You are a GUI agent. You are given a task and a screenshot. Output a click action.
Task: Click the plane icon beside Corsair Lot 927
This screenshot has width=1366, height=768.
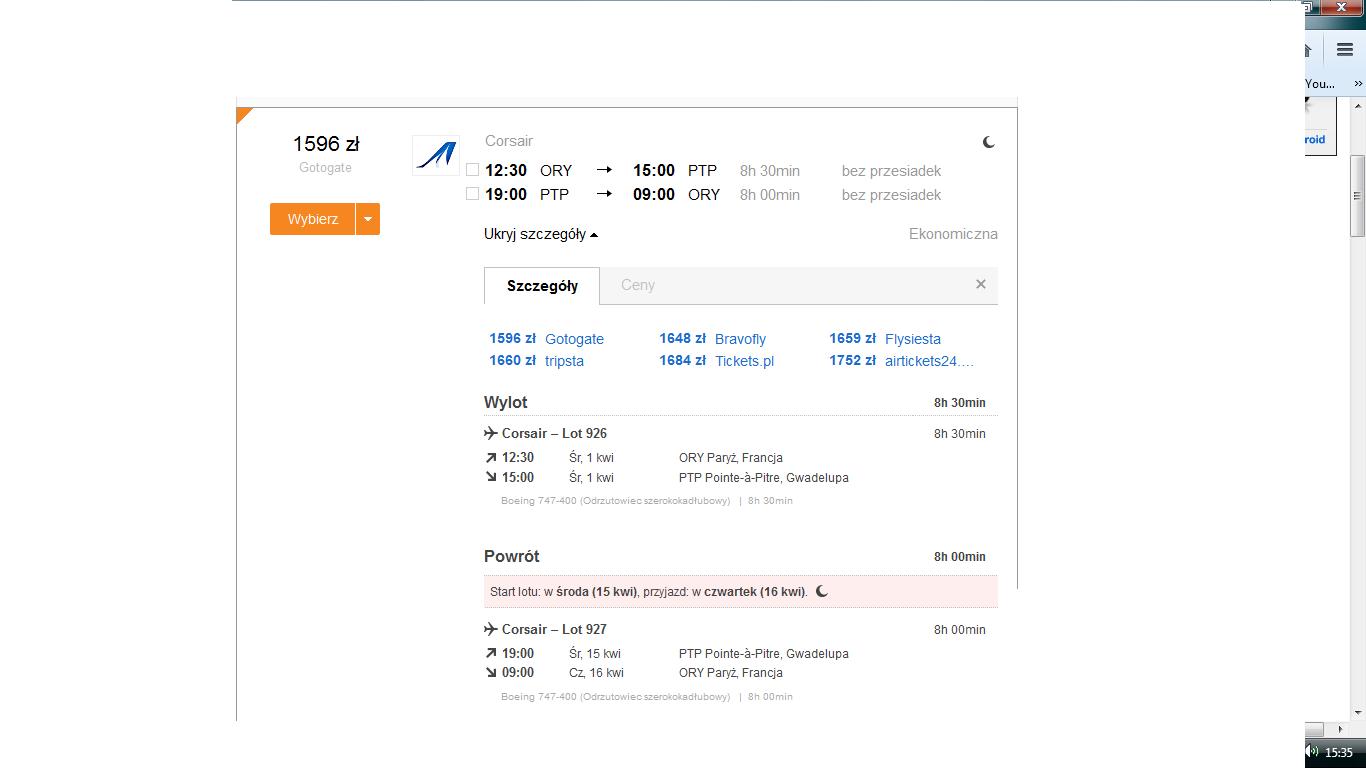tap(491, 629)
